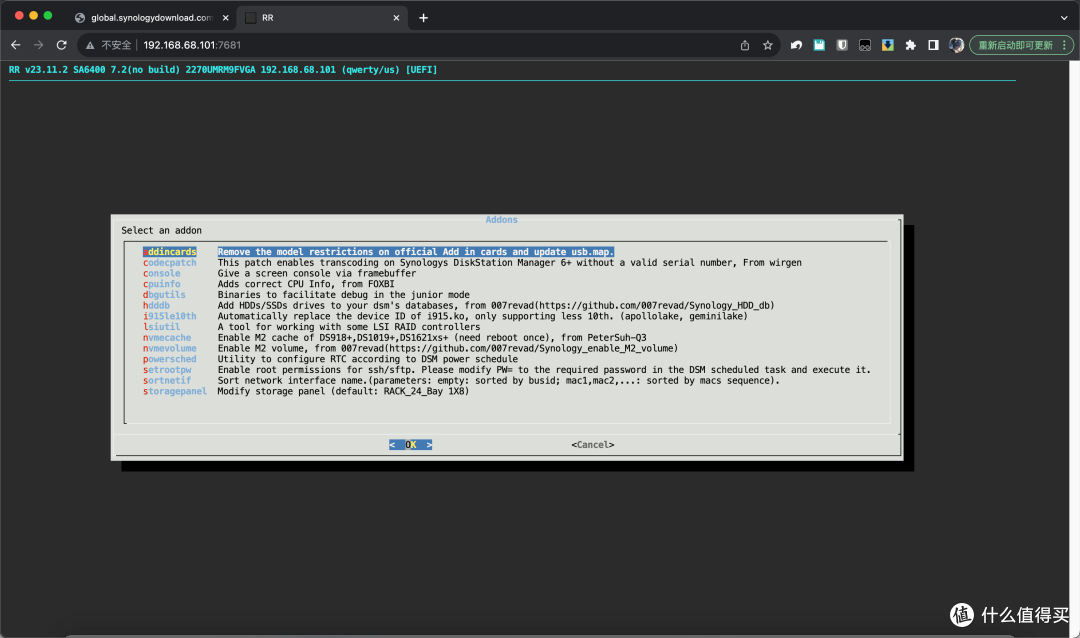This screenshot has width=1080, height=638.
Task: Close the RR tab
Action: click(x=397, y=17)
